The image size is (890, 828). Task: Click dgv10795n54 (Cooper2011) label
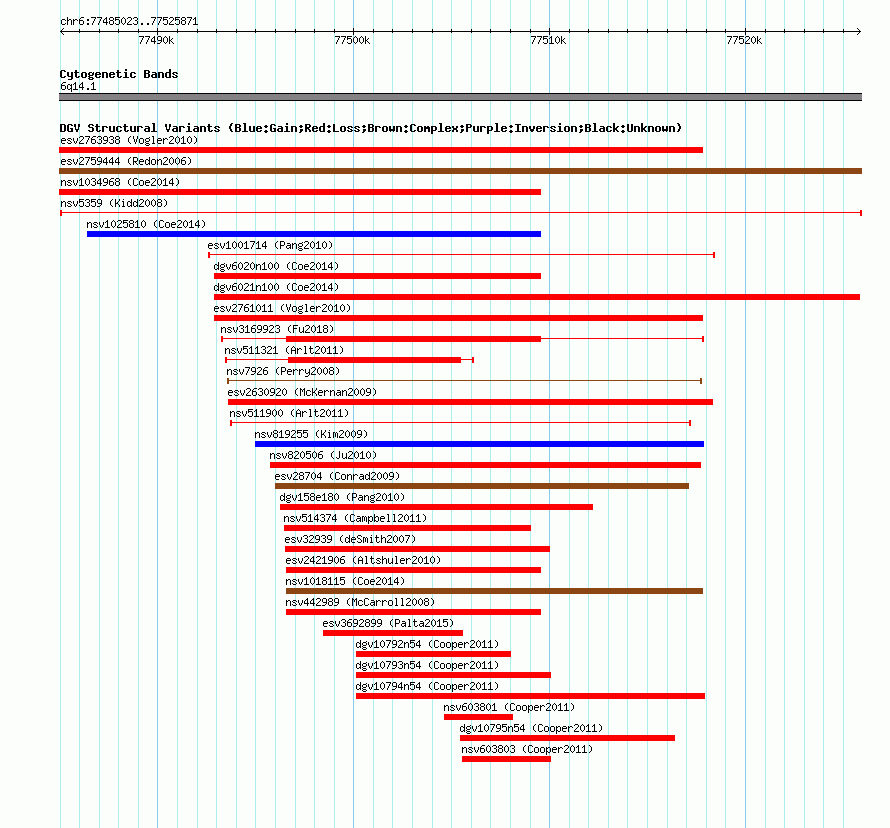tap(531, 728)
